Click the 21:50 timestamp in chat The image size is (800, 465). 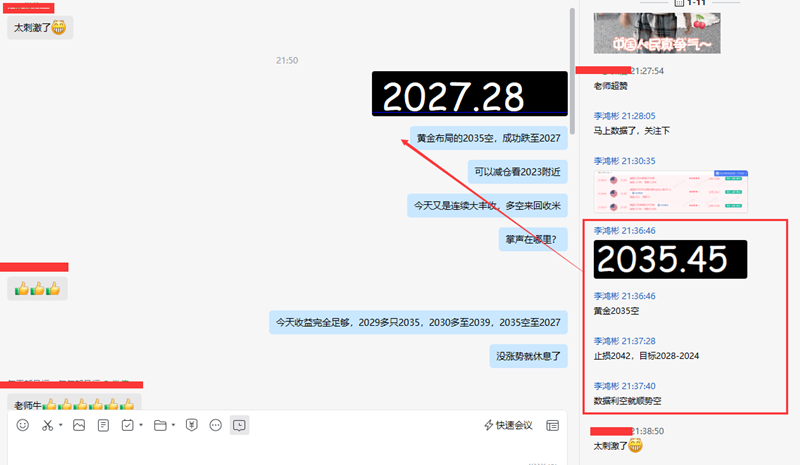(287, 60)
